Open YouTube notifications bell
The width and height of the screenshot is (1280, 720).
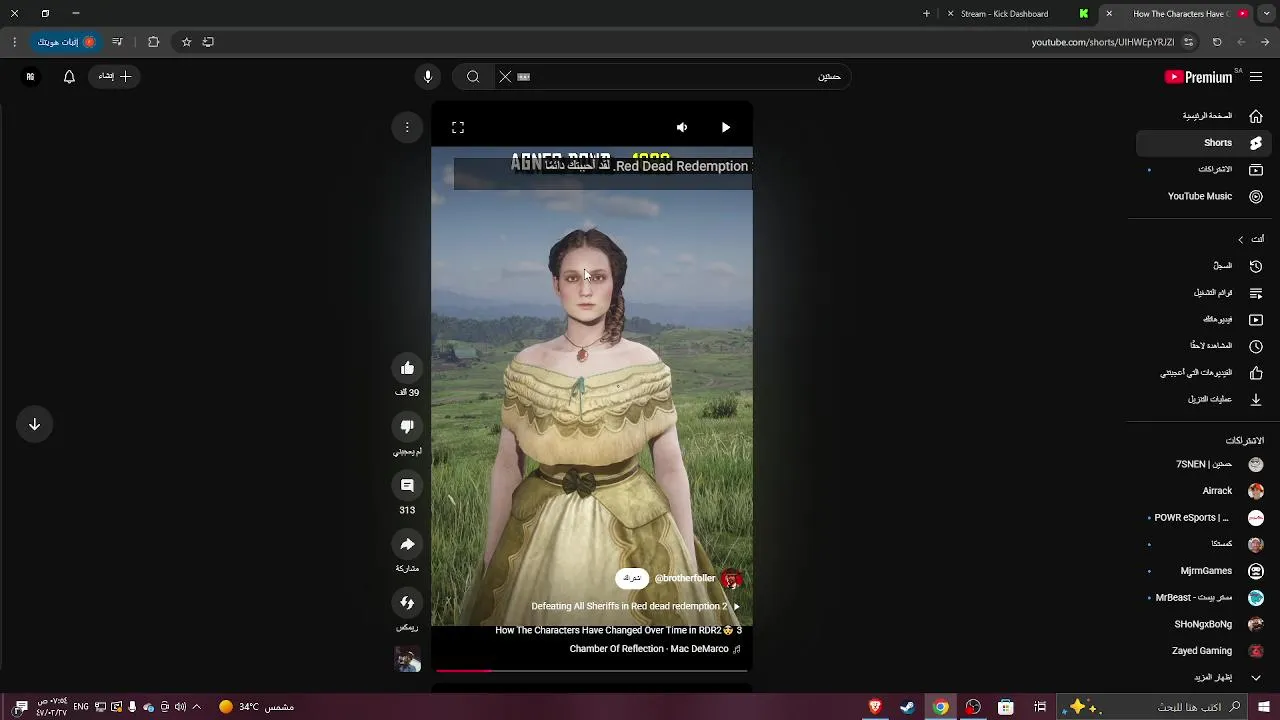click(69, 76)
